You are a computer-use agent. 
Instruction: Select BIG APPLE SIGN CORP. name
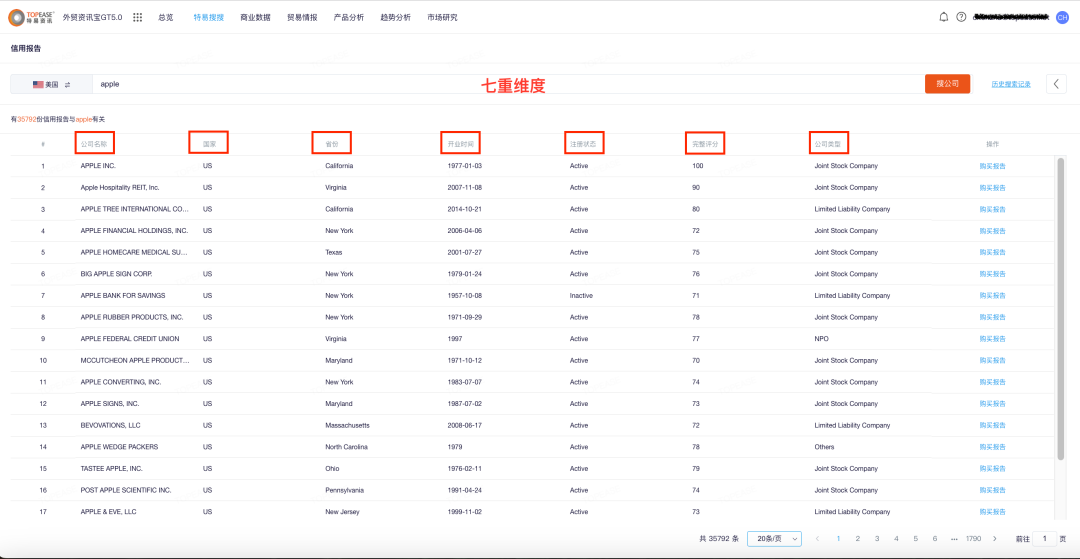116,274
